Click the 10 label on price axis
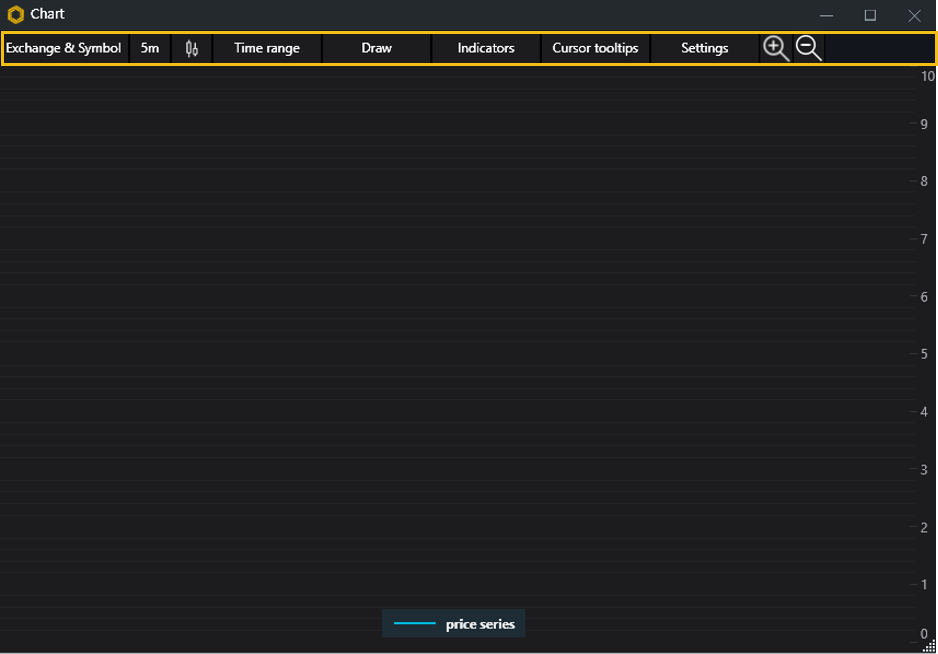938x654 pixels. (x=928, y=76)
